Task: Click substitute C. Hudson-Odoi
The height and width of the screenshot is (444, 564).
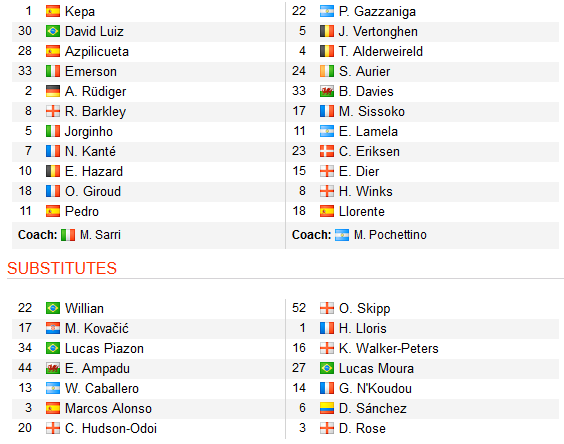Action: 111,428
